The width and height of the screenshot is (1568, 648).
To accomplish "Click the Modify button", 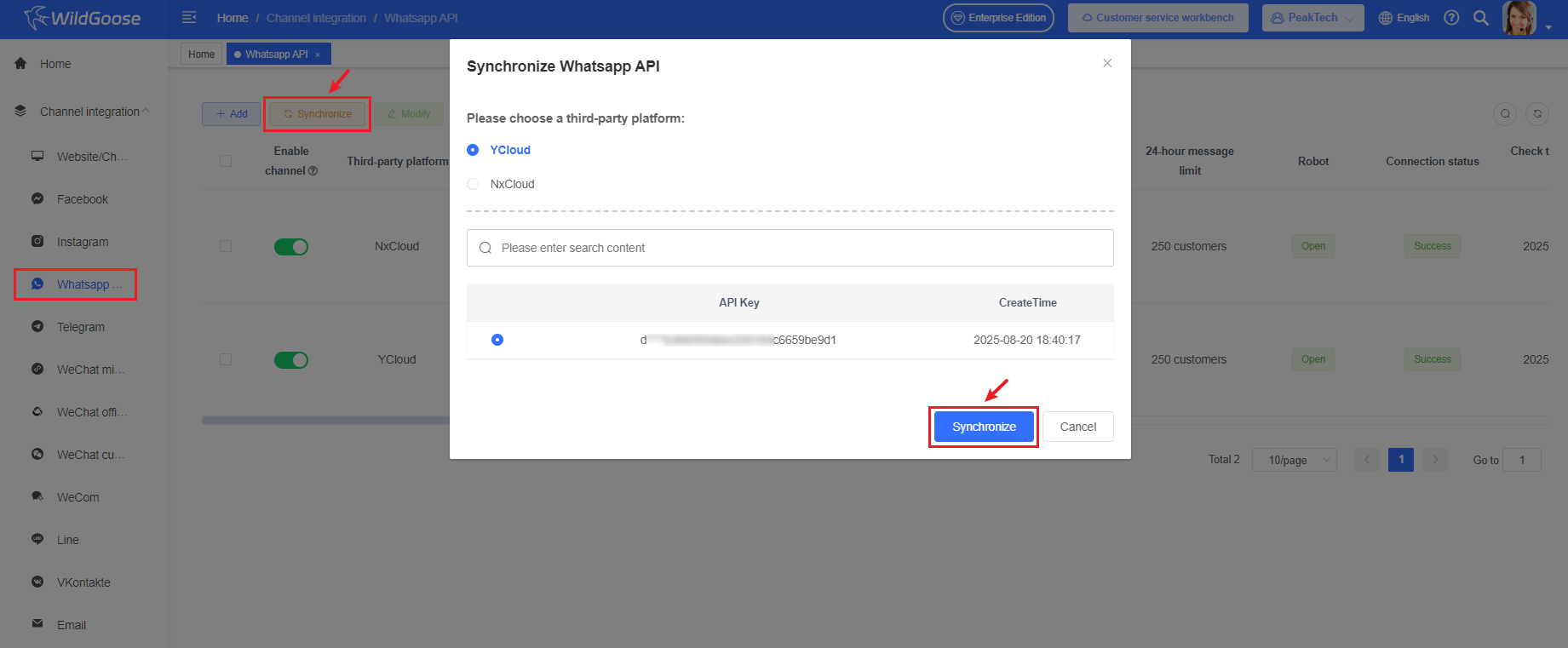I will click(409, 114).
